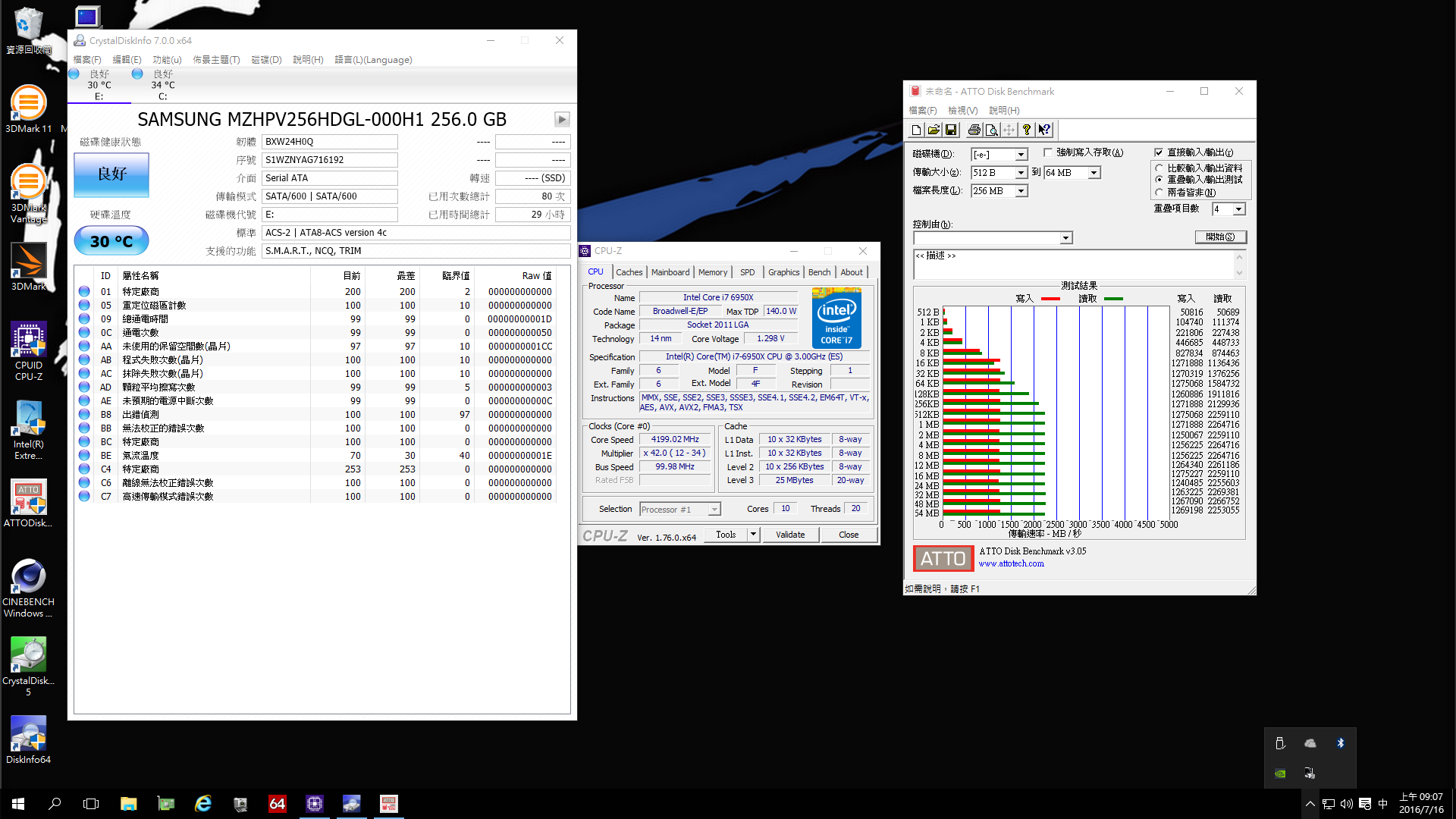Image resolution: width=1456 pixels, height=819 pixels.
Task: Select the Overlapped I/O radio button
Action: [x=1159, y=180]
